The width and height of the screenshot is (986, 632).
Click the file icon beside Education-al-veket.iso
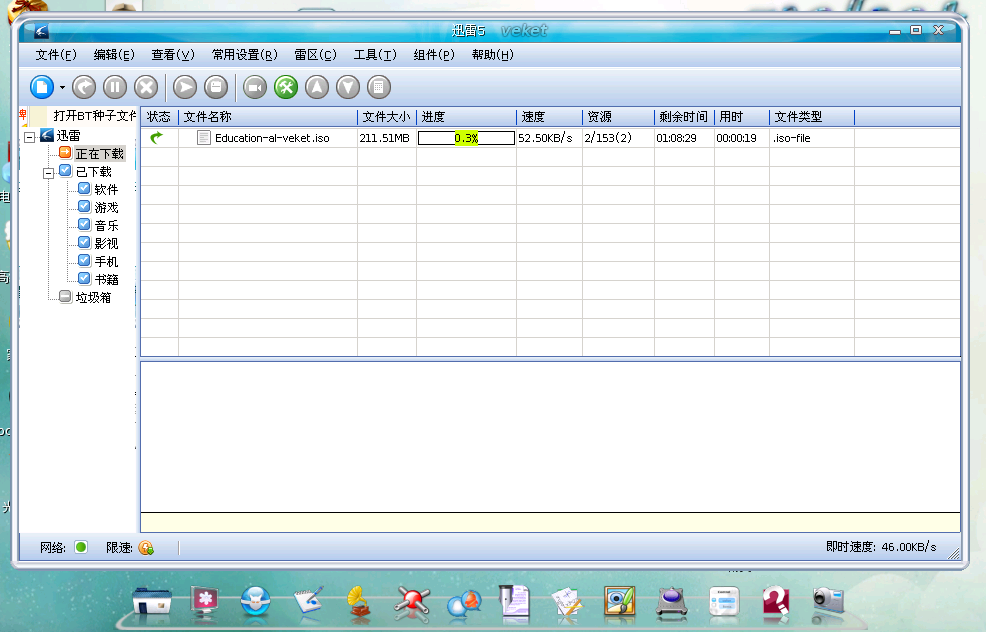pyautogui.click(x=203, y=138)
